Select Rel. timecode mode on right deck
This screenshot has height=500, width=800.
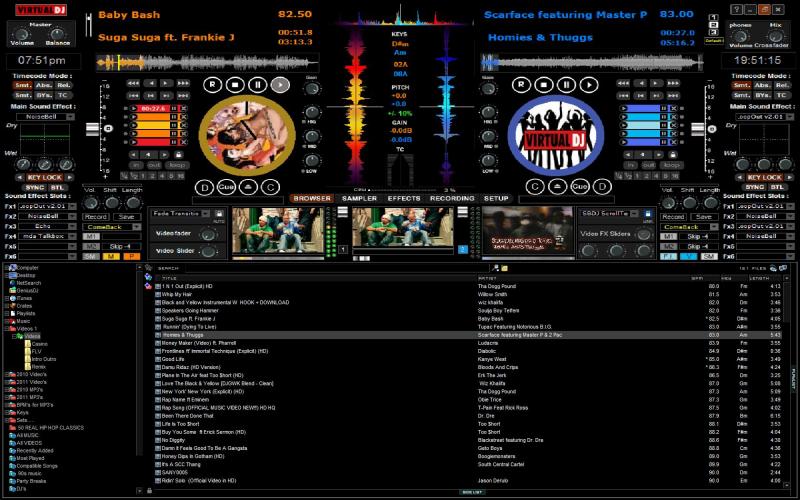[x=782, y=86]
